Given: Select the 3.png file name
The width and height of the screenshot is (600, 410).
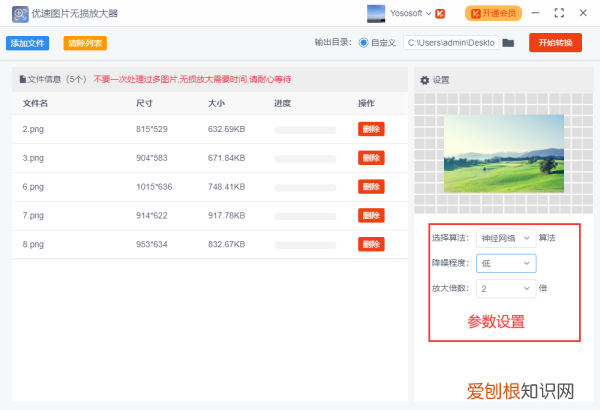Looking at the screenshot, I should (x=33, y=158).
